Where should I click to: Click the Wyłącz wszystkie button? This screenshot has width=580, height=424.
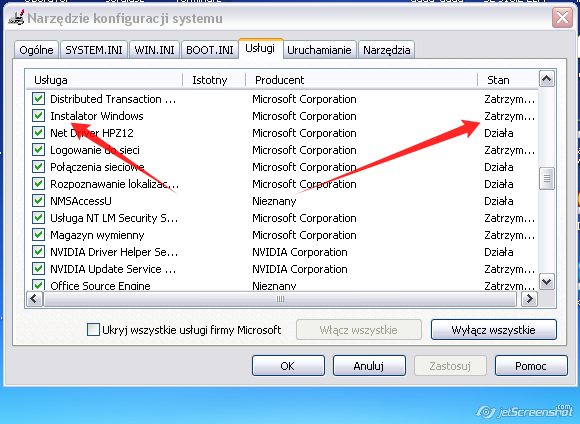point(493,330)
